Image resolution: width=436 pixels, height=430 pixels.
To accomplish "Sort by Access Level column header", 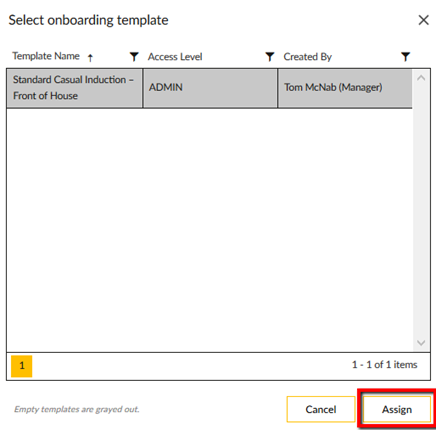I will (x=175, y=57).
